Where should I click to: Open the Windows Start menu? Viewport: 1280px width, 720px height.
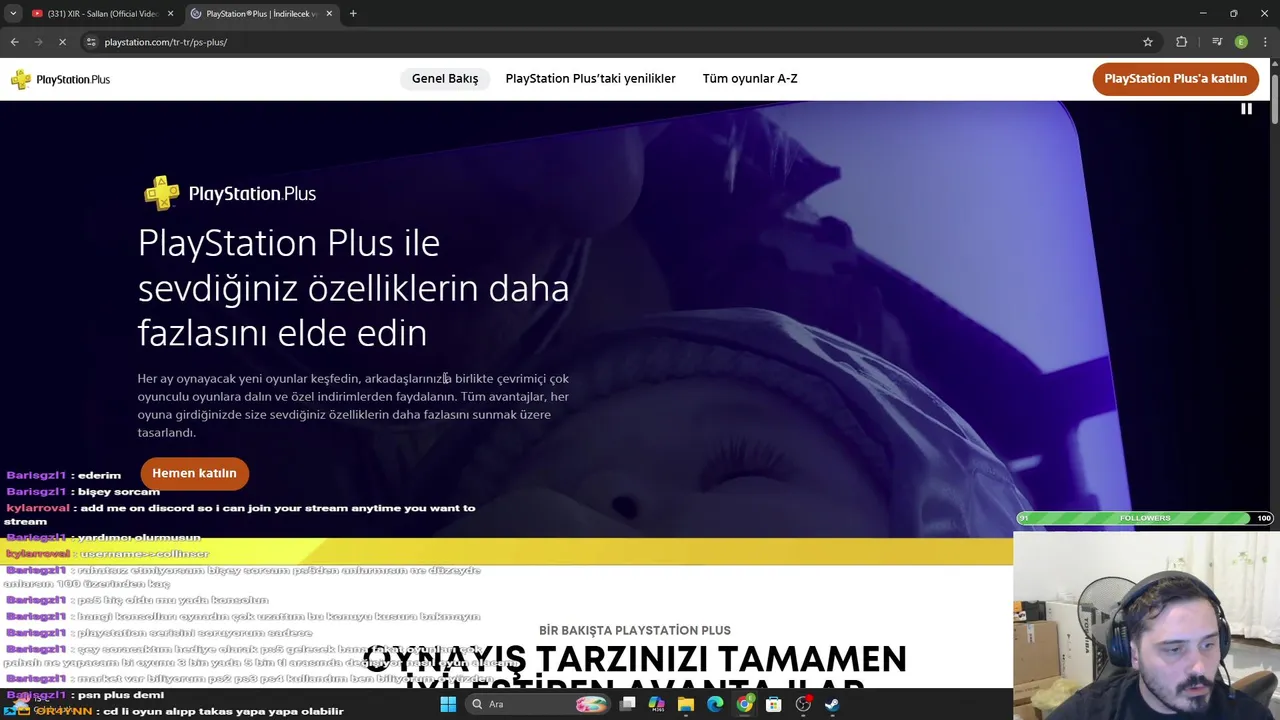click(448, 704)
